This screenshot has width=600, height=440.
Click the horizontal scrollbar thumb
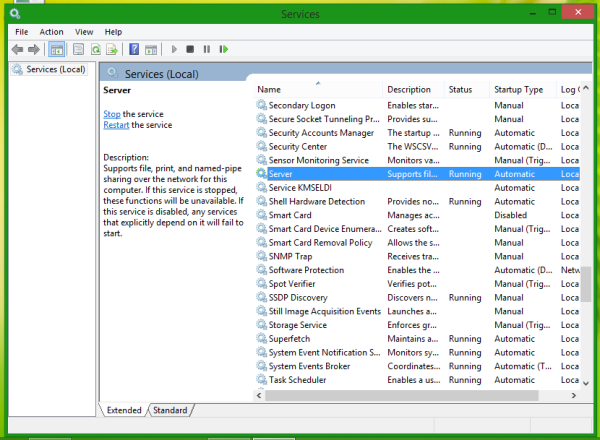click(x=402, y=395)
